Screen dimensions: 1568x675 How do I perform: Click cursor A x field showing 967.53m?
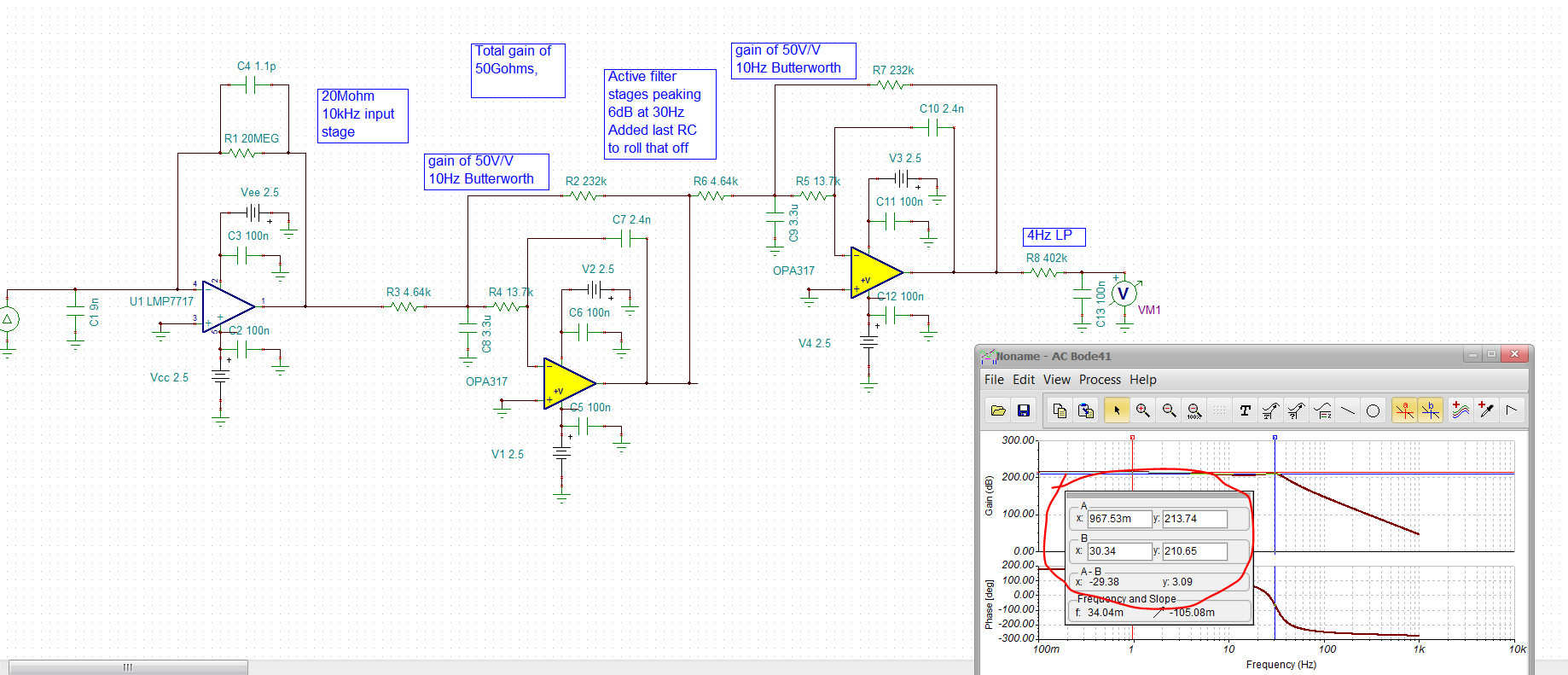click(1119, 519)
